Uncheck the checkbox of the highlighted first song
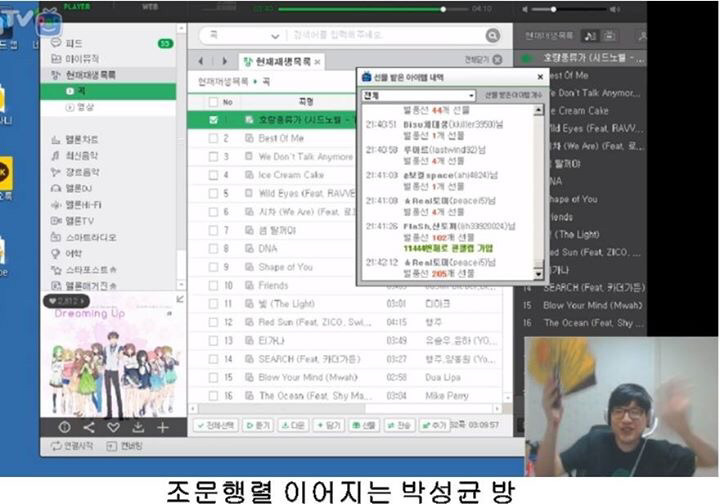Image resolution: width=720 pixels, height=504 pixels. pyautogui.click(x=213, y=120)
